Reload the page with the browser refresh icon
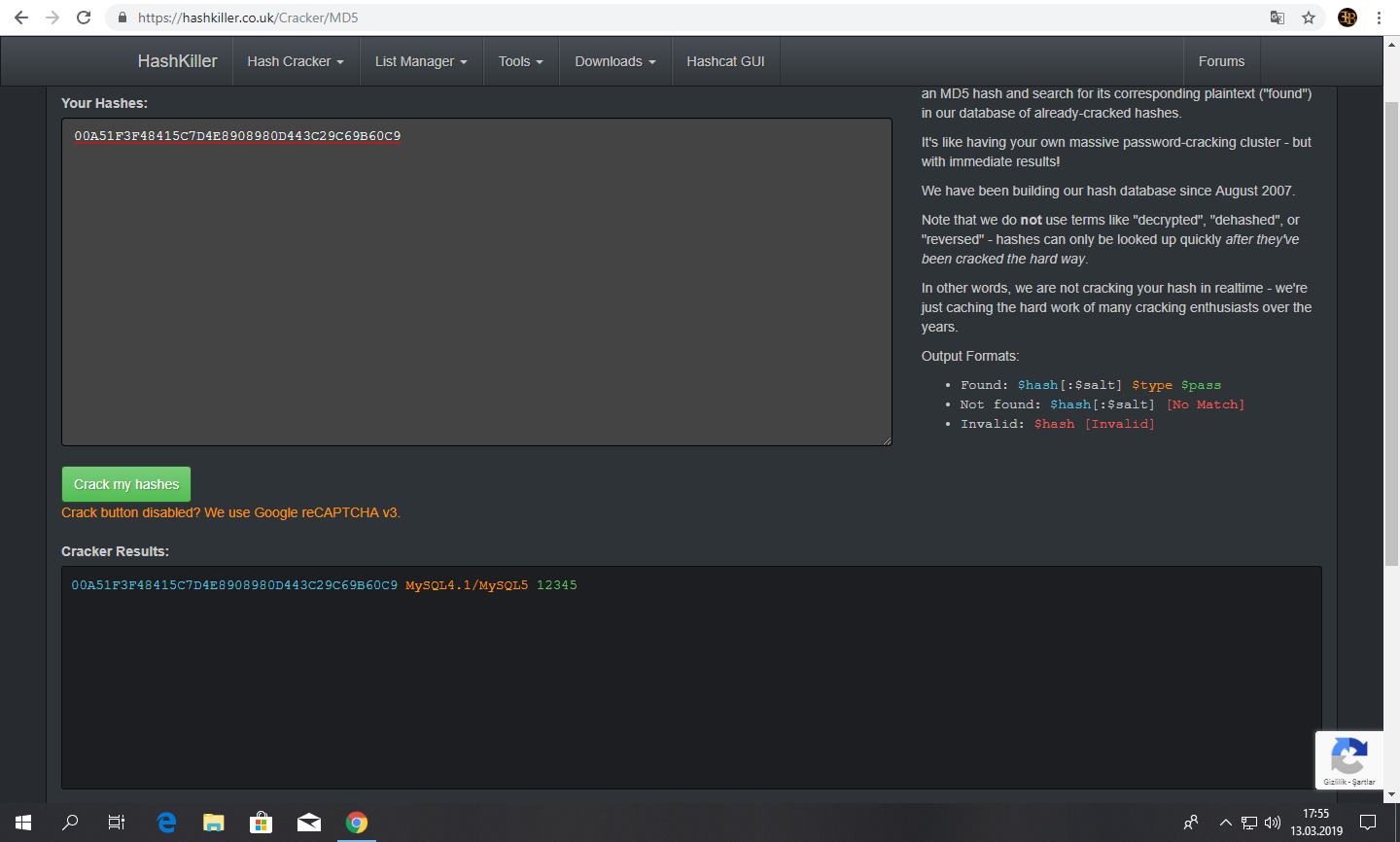This screenshot has height=842, width=1400. pyautogui.click(x=84, y=18)
